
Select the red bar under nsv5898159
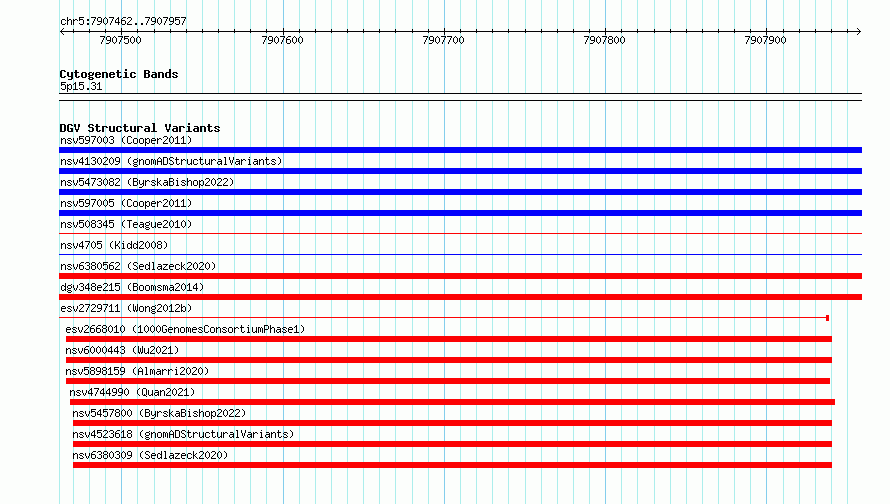coord(448,381)
